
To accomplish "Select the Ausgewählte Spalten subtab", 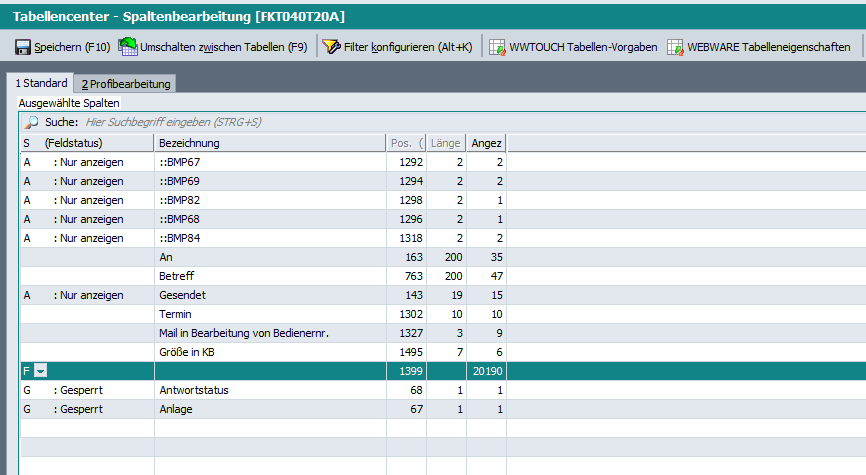I will pyautogui.click(x=69, y=103).
